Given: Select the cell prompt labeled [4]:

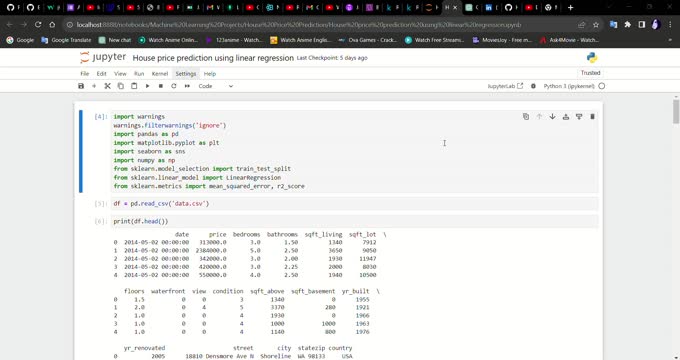Looking at the screenshot, I should pyautogui.click(x=100, y=117).
